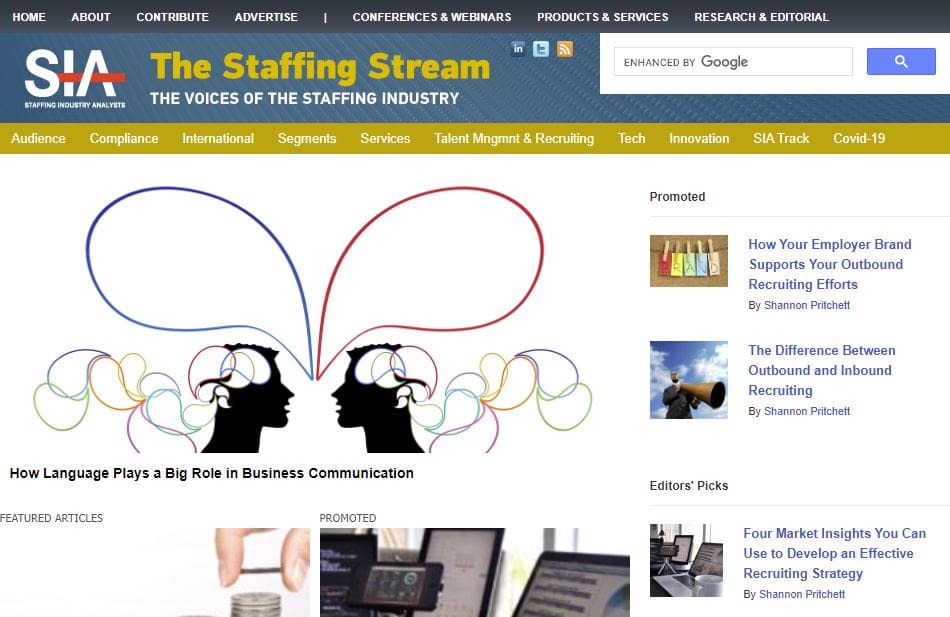
Task: Click the blue search magnifier button
Action: (901, 61)
